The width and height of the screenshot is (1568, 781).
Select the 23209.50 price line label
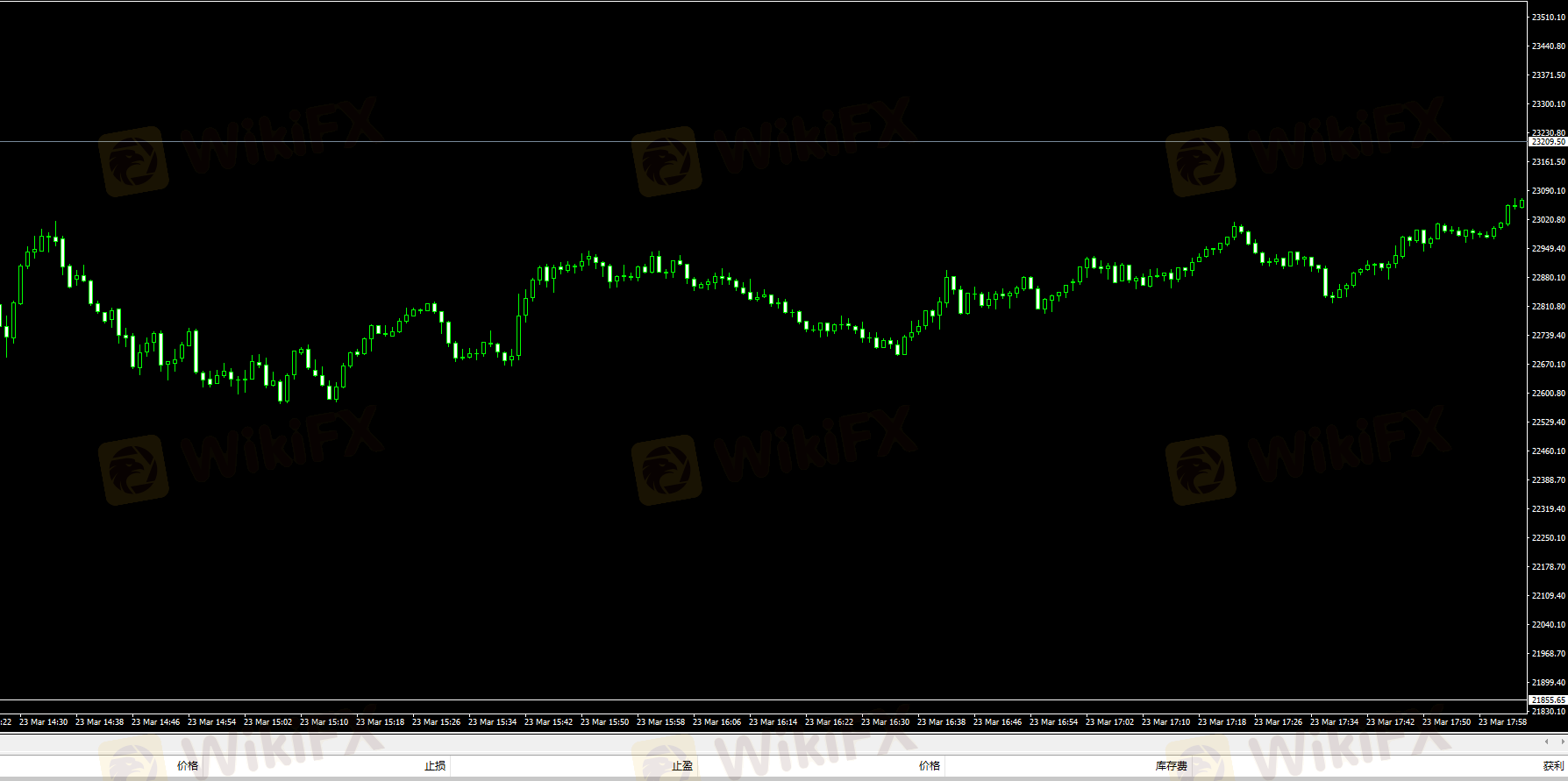tap(1548, 141)
